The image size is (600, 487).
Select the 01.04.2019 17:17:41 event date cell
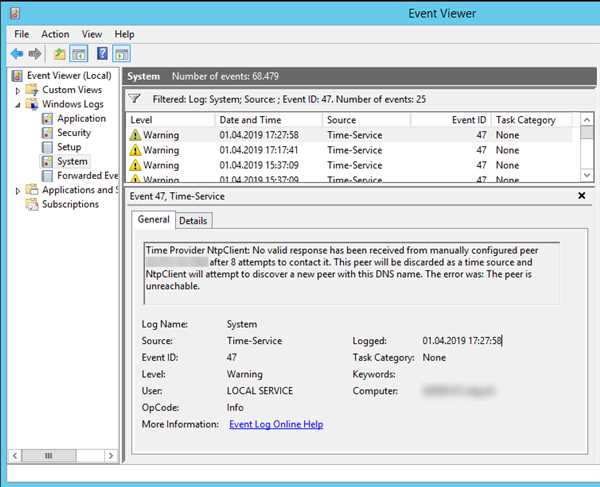(x=259, y=150)
